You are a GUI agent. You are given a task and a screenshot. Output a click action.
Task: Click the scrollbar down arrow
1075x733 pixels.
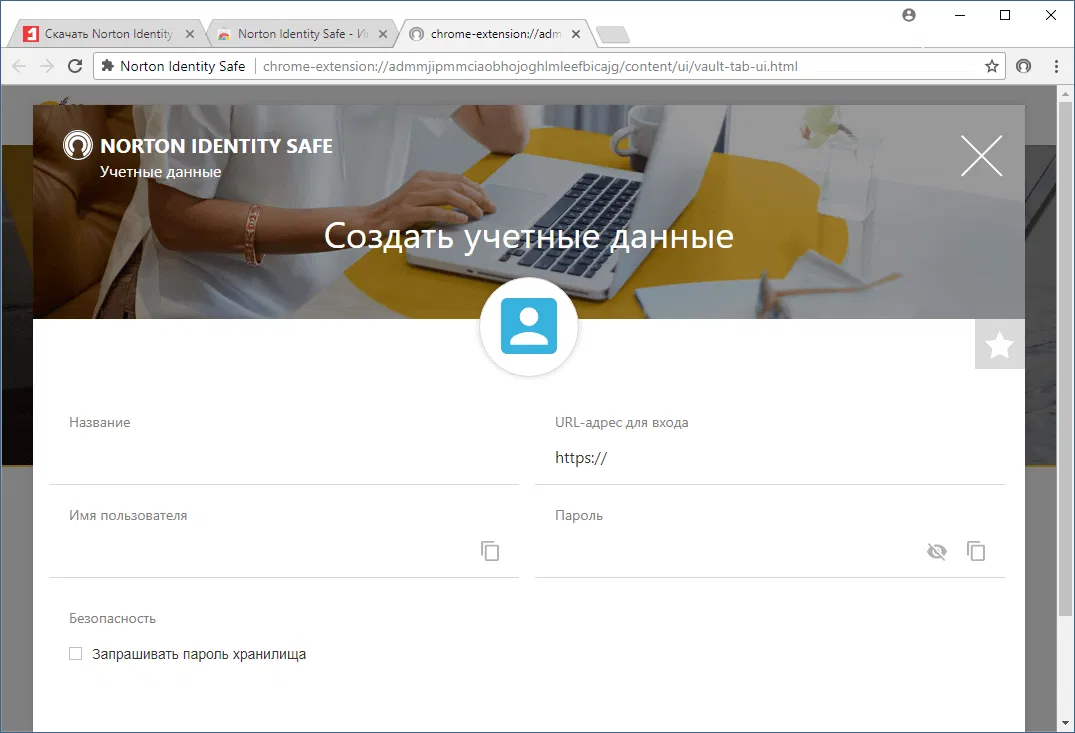(x=1065, y=723)
